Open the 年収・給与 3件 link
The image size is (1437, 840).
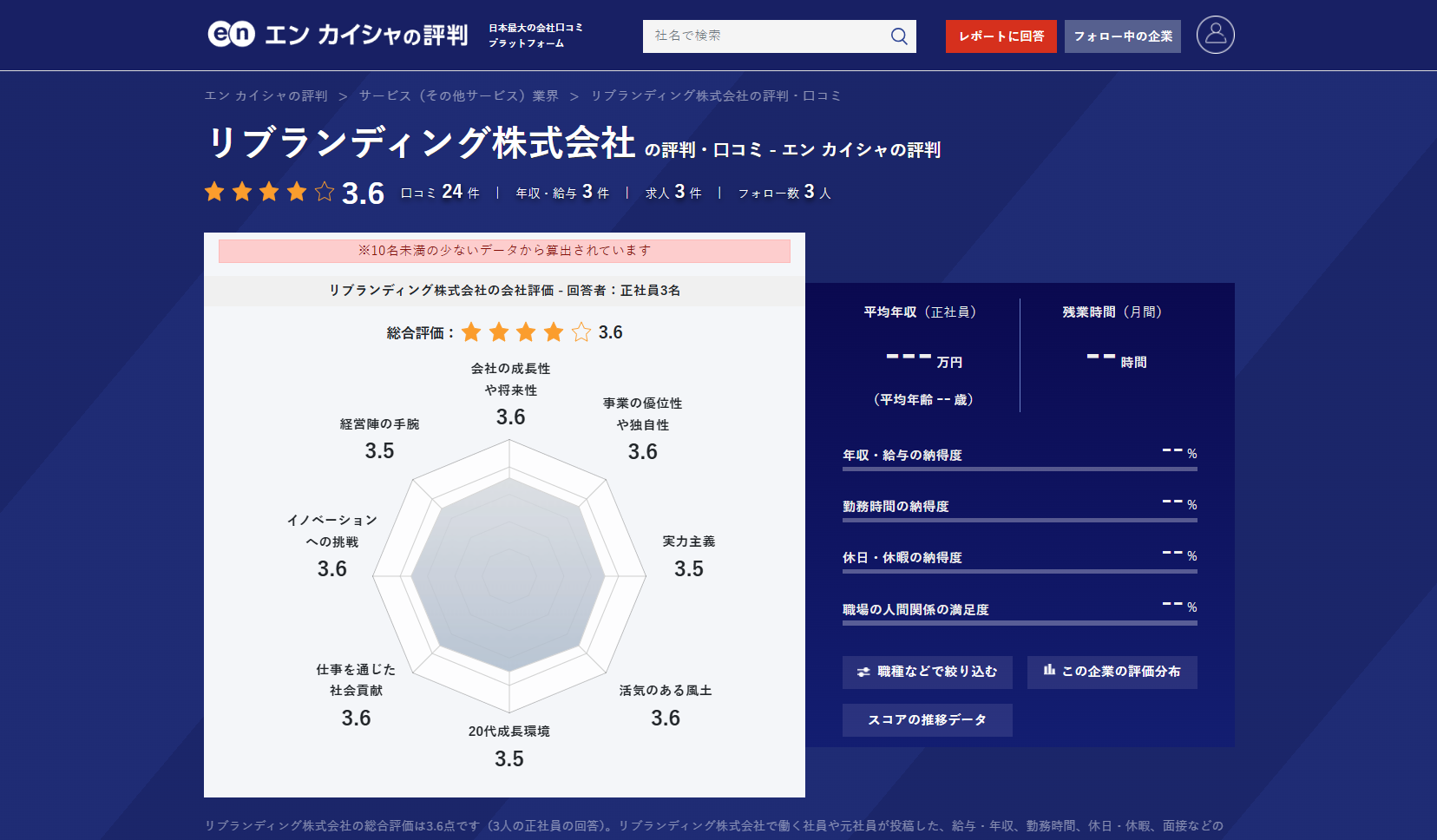point(562,192)
